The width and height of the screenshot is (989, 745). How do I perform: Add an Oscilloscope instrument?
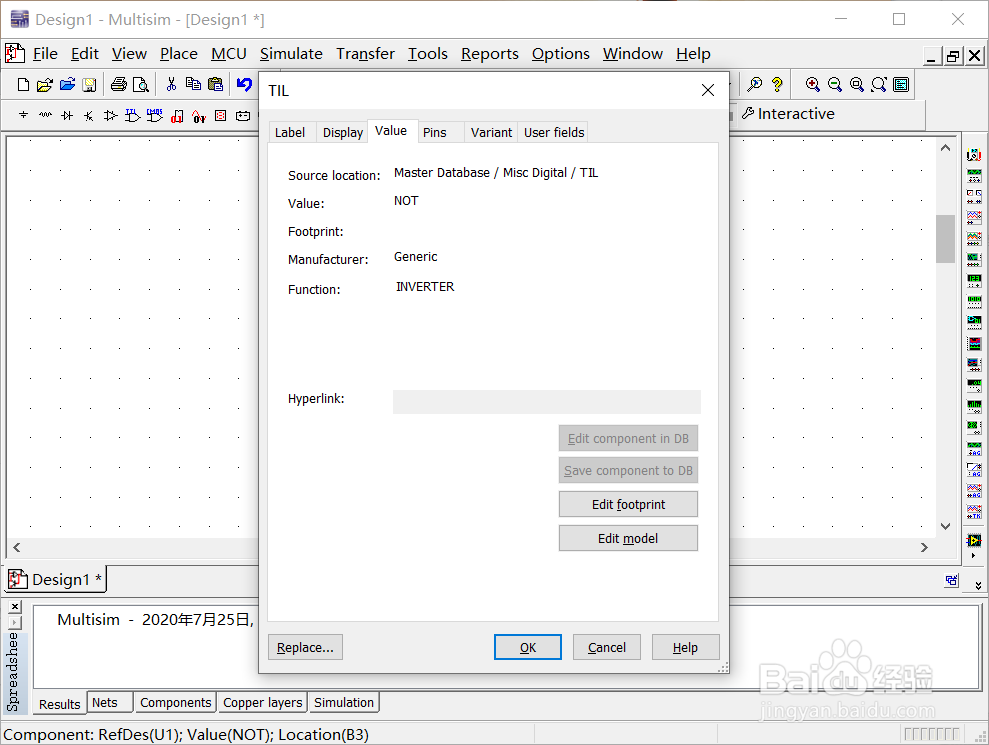point(974,218)
